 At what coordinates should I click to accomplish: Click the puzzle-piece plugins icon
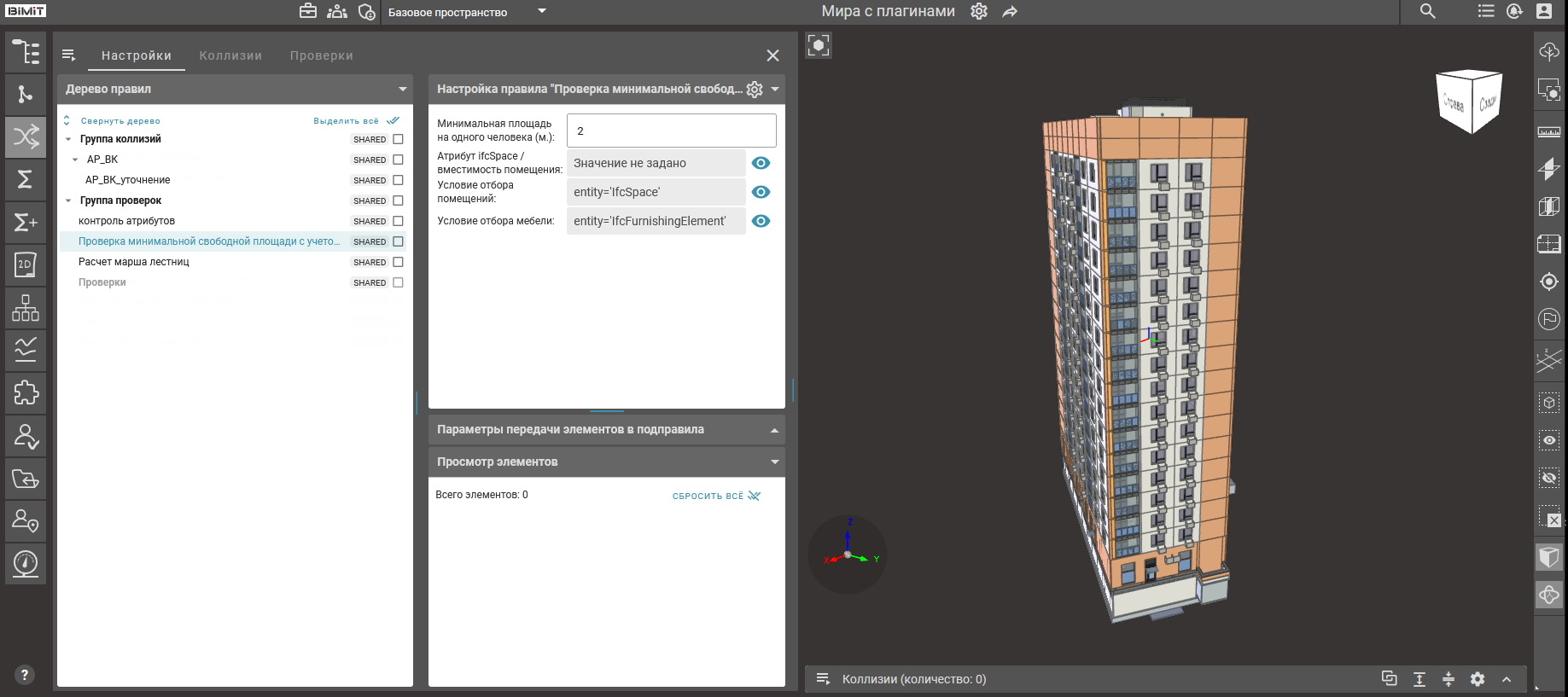point(26,392)
